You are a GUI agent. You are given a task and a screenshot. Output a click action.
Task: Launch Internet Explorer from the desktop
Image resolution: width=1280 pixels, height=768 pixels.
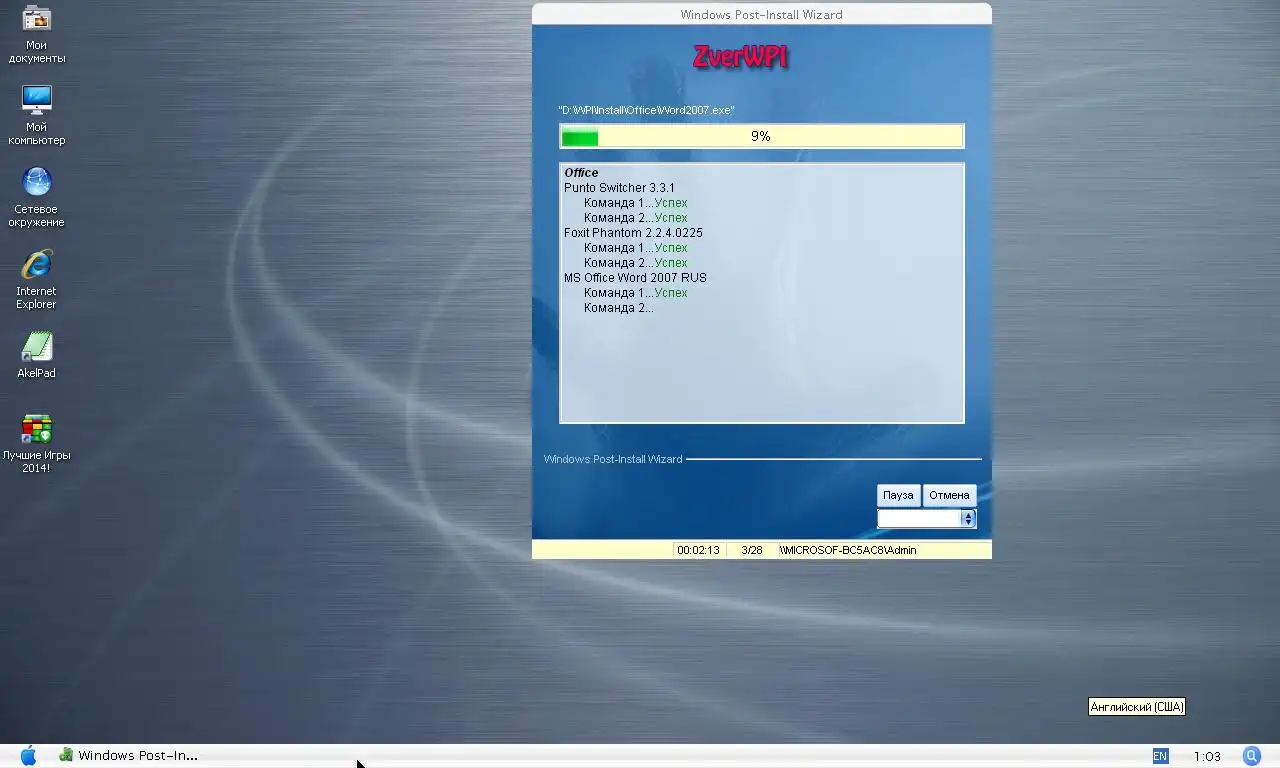[37, 280]
